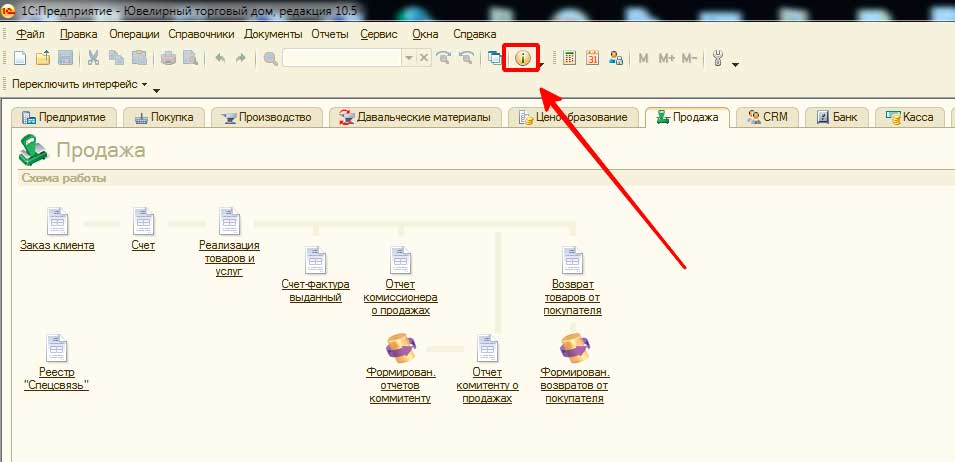Open the Файл menu
Screen dimensions: 955x462
tap(30, 34)
